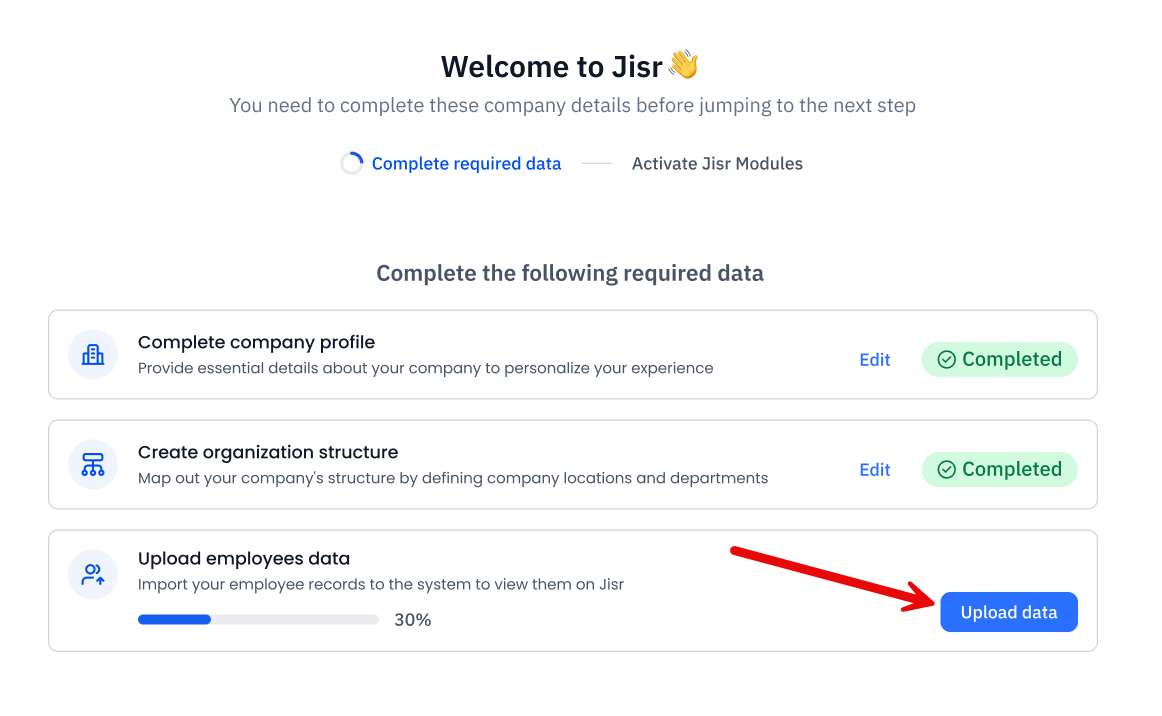This screenshot has width=1162, height=716.
Task: Switch to the Activate Jisr Modules step
Action: coord(716,163)
